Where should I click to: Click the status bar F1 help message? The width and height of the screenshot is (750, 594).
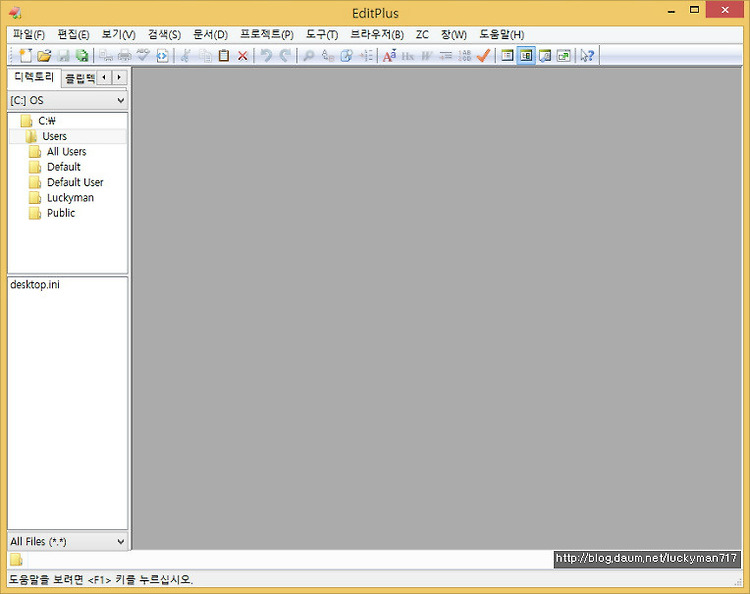click(100, 580)
